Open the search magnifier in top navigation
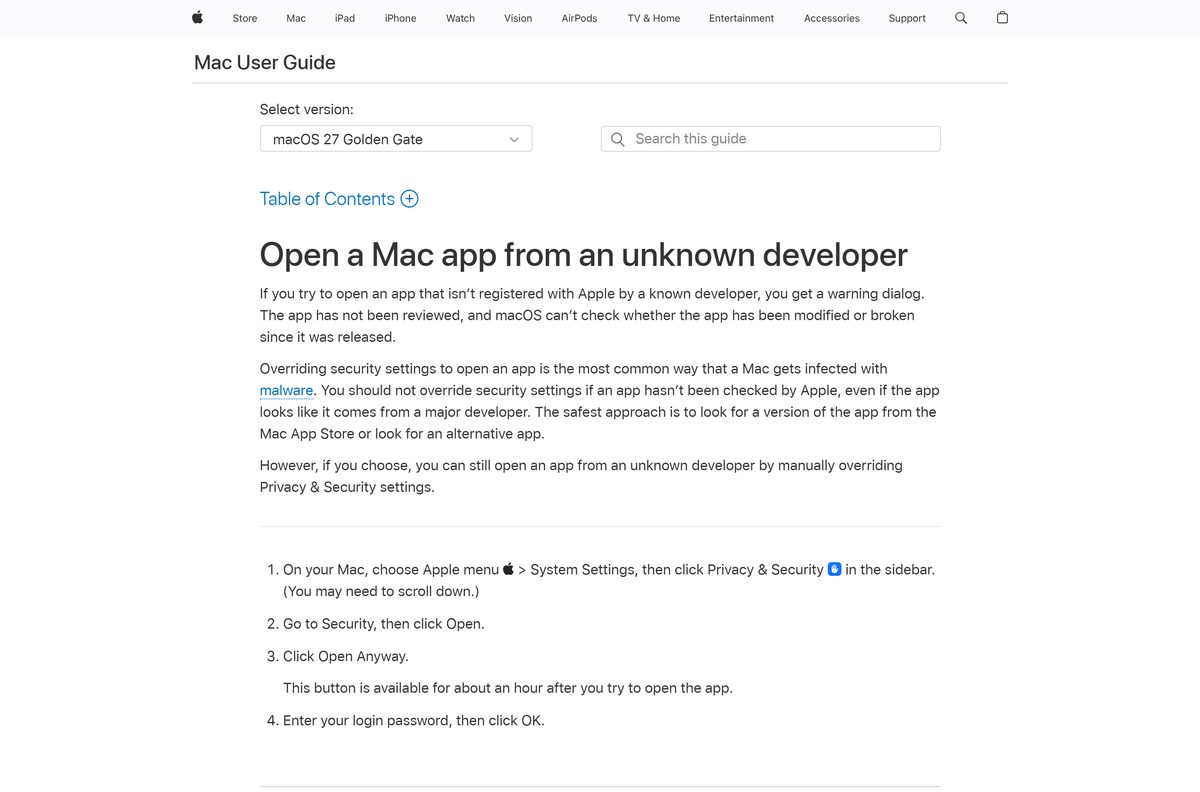 pyautogui.click(x=961, y=18)
